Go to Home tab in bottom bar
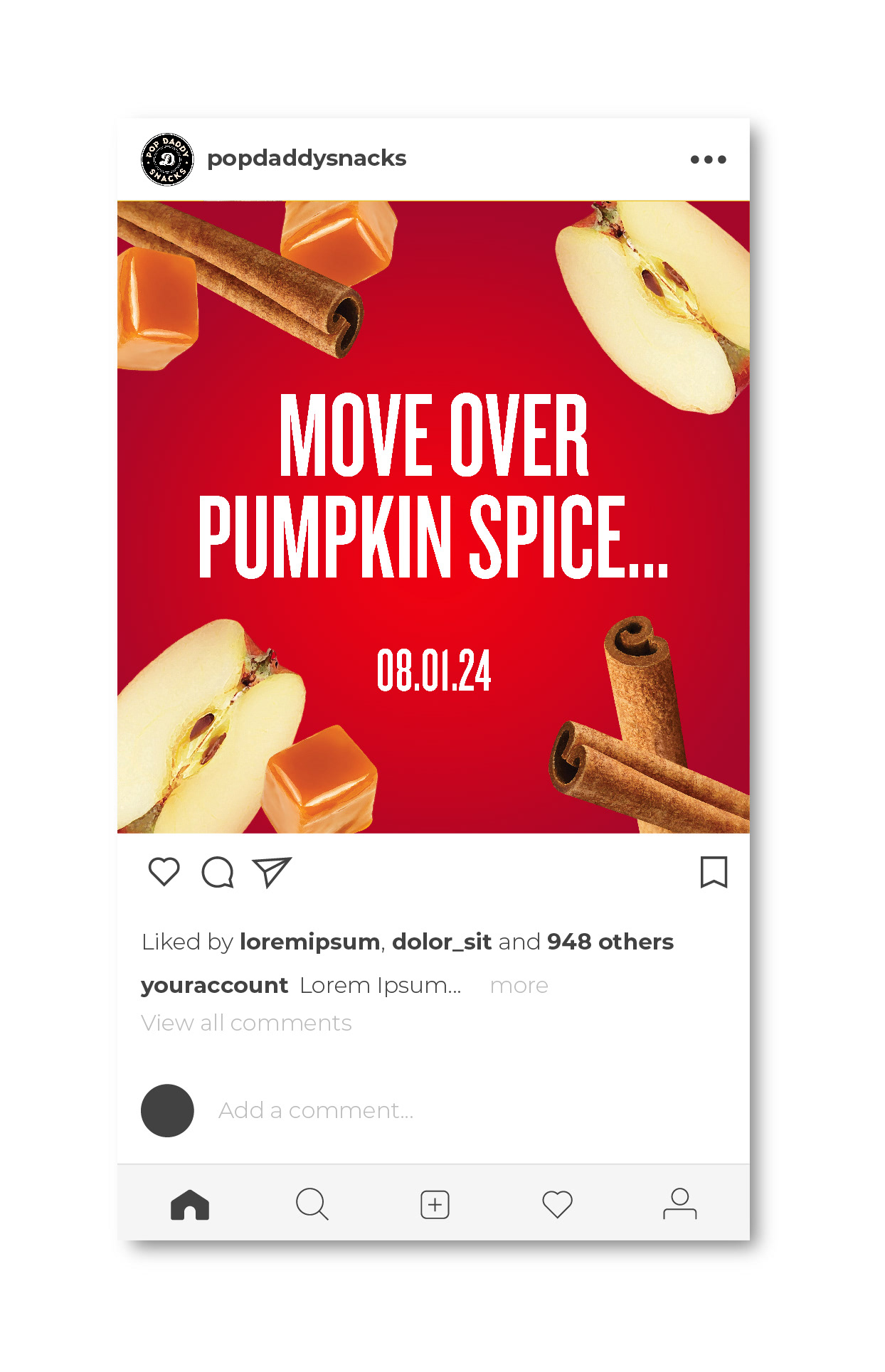This screenshot has height=1372, width=885. point(190,1204)
